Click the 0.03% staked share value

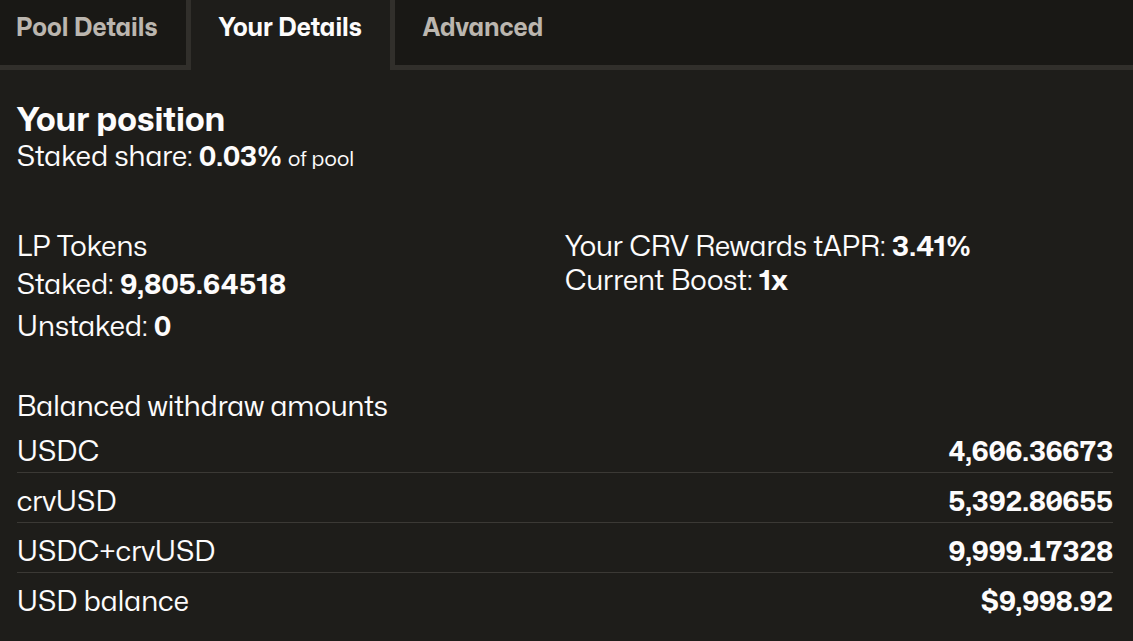click(240, 157)
